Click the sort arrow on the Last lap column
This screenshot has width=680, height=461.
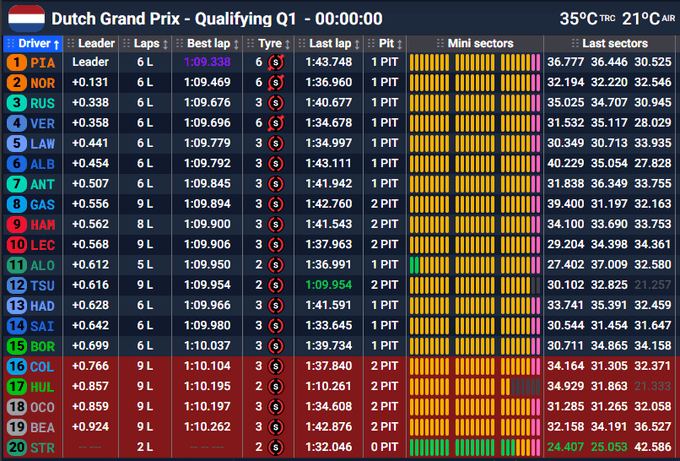click(357, 44)
